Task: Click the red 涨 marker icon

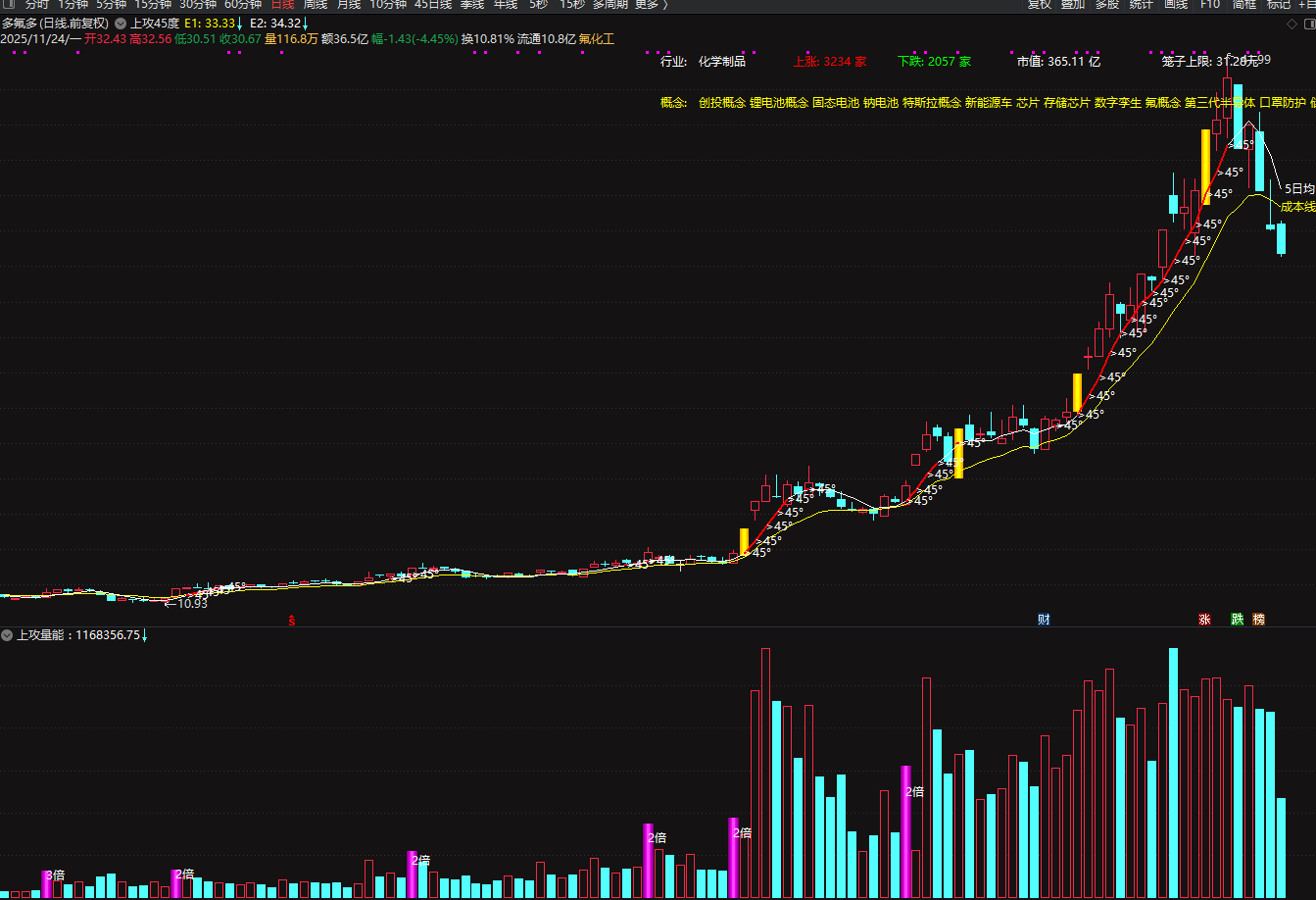Action: 1204,619
